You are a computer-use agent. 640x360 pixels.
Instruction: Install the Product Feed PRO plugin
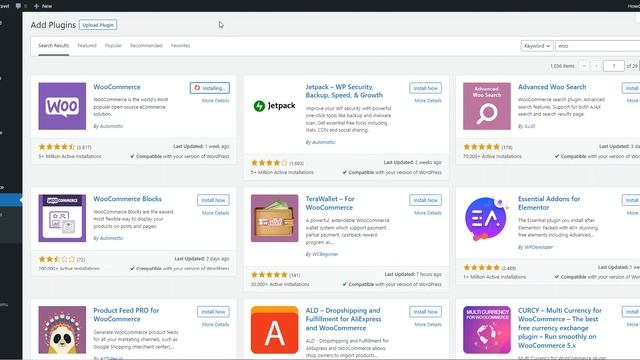coord(213,311)
